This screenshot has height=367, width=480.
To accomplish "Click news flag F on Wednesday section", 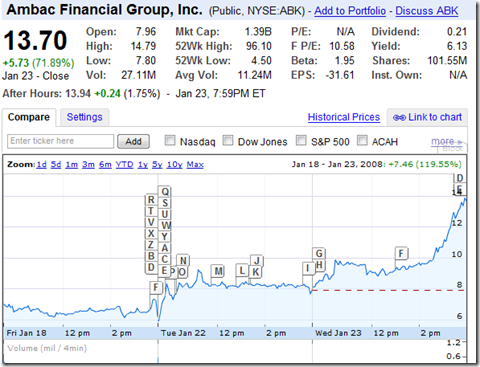I will pyautogui.click(x=401, y=254).
